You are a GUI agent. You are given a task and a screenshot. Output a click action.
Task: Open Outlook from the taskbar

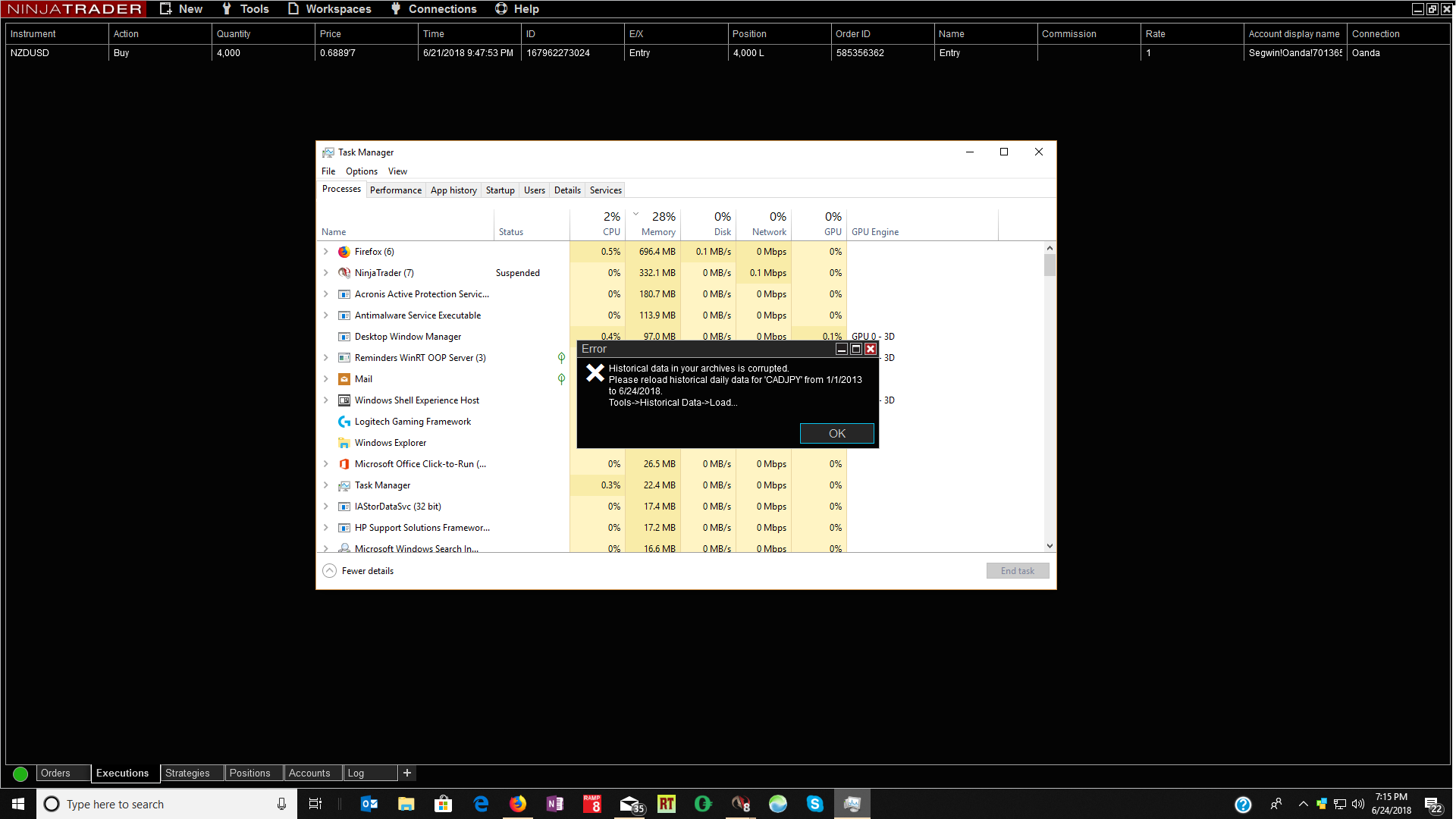click(369, 804)
